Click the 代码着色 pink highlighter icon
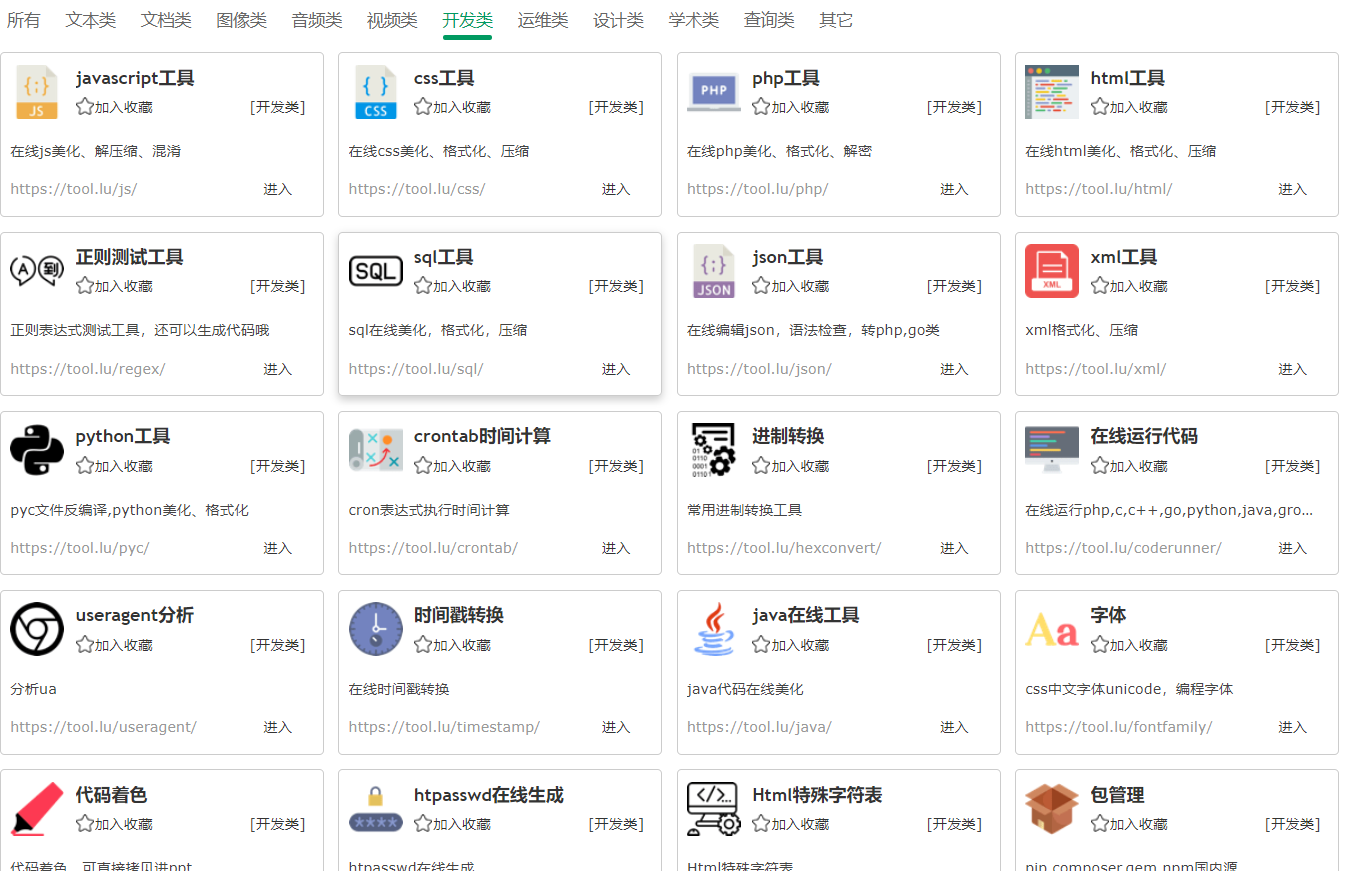The height and width of the screenshot is (871, 1351). point(37,807)
